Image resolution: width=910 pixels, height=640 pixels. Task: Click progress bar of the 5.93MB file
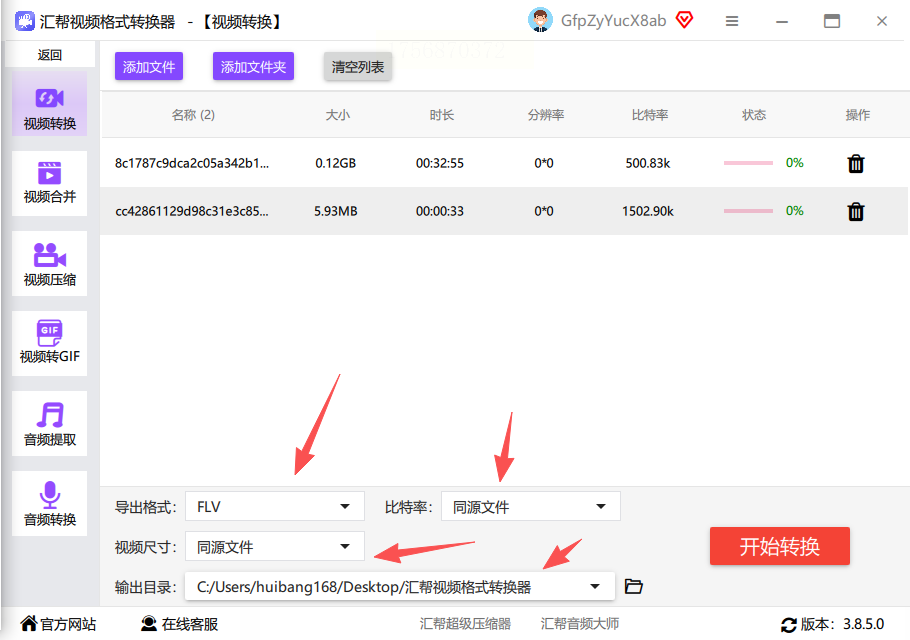click(748, 211)
